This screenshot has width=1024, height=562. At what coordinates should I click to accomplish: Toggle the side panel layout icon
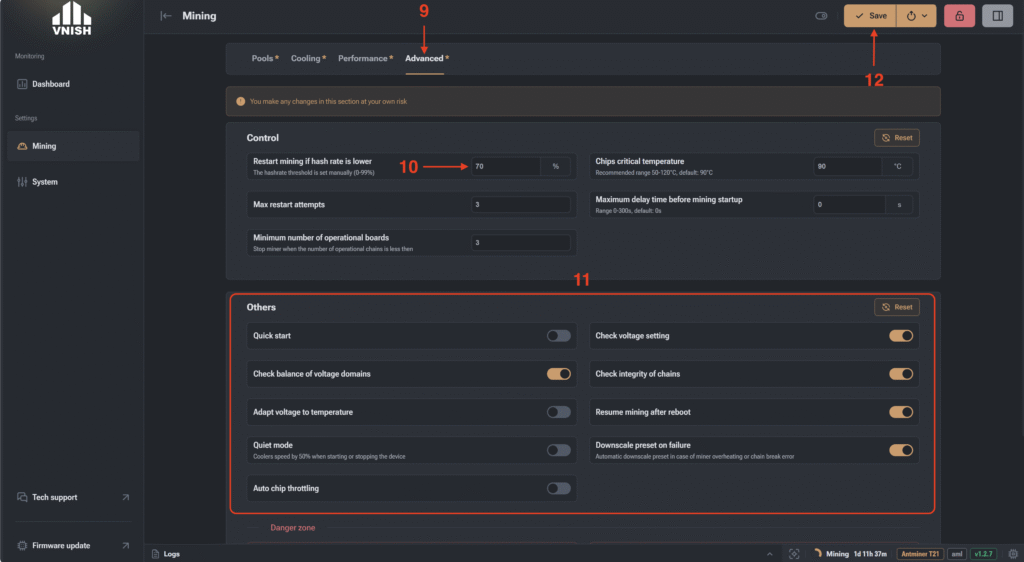(x=997, y=16)
